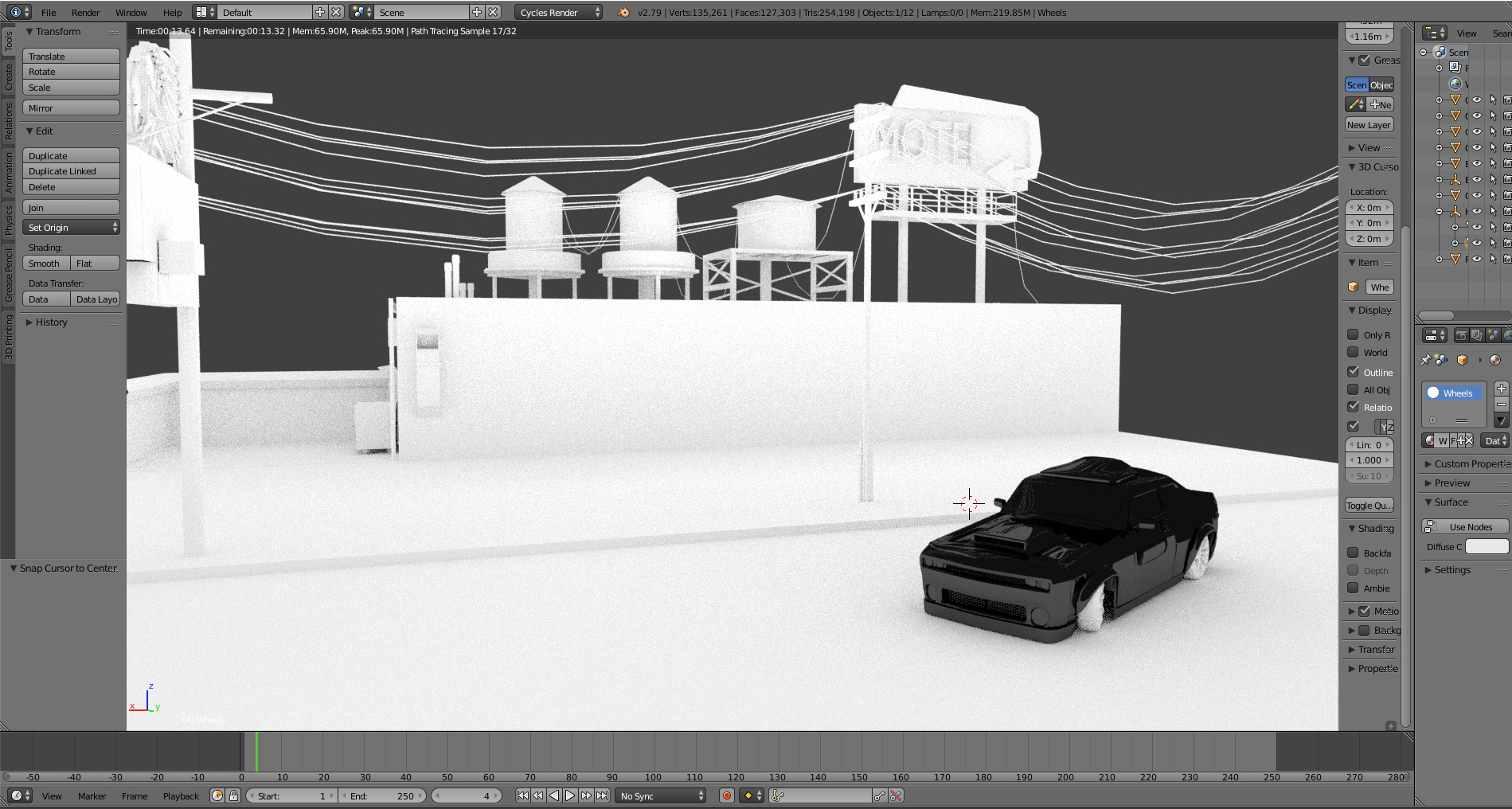Image resolution: width=1512 pixels, height=809 pixels.
Task: Switch to the Physics tool shelf tab
Action: 8,220
